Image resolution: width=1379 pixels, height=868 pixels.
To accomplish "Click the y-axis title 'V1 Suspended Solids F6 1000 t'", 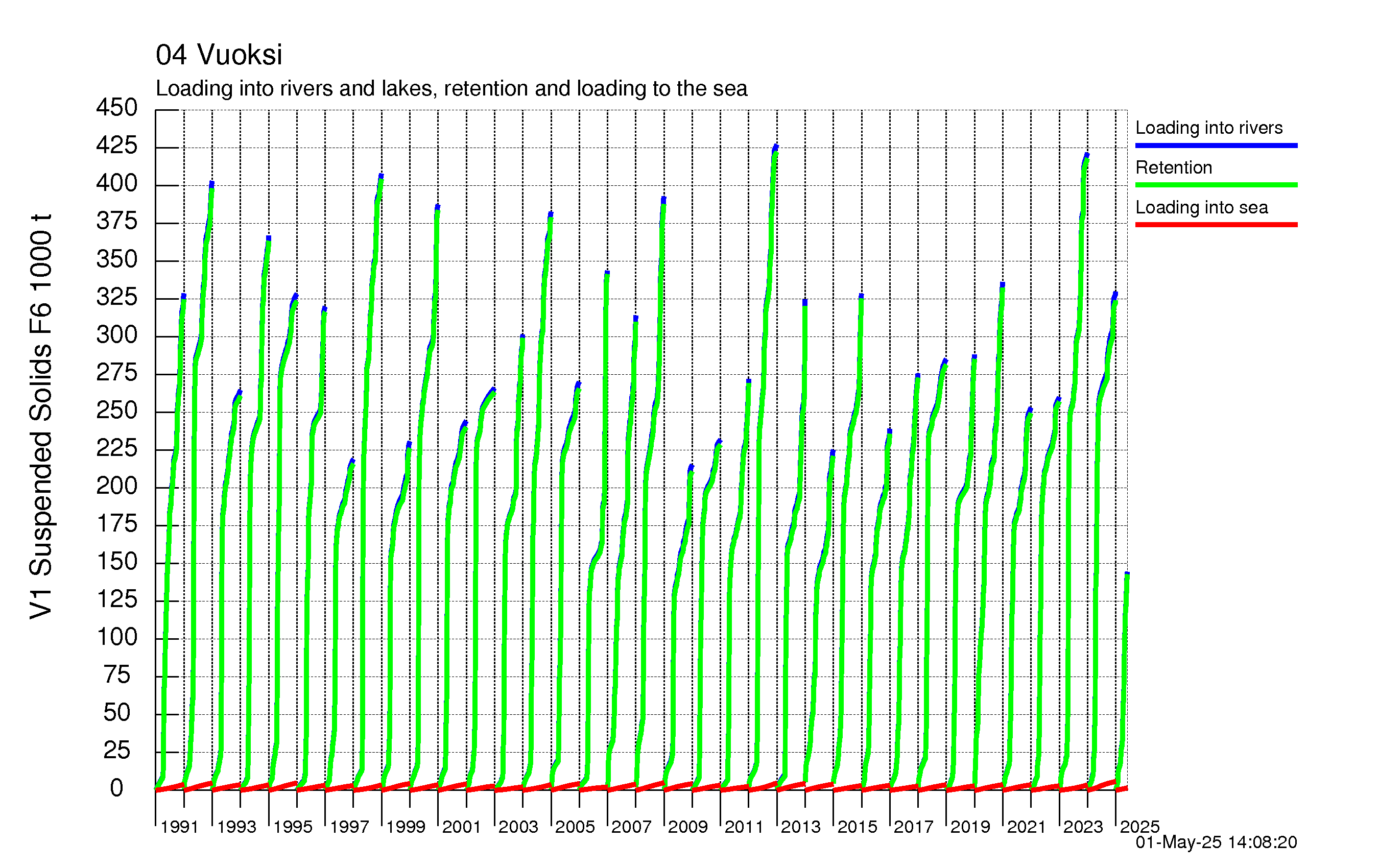I will pos(41,416).
